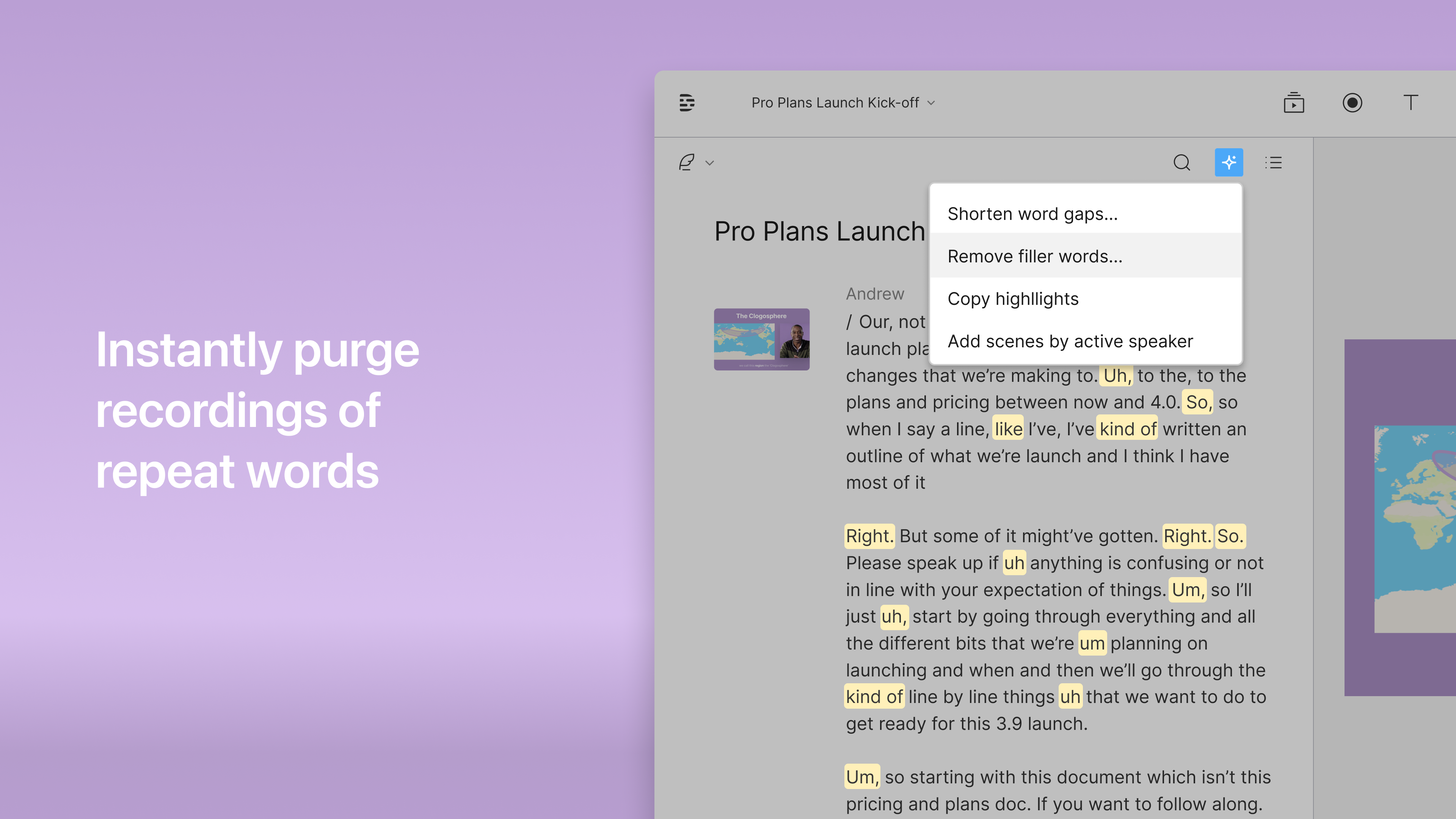This screenshot has width=1456, height=819.
Task: Start recording with the record icon
Action: tap(1352, 103)
